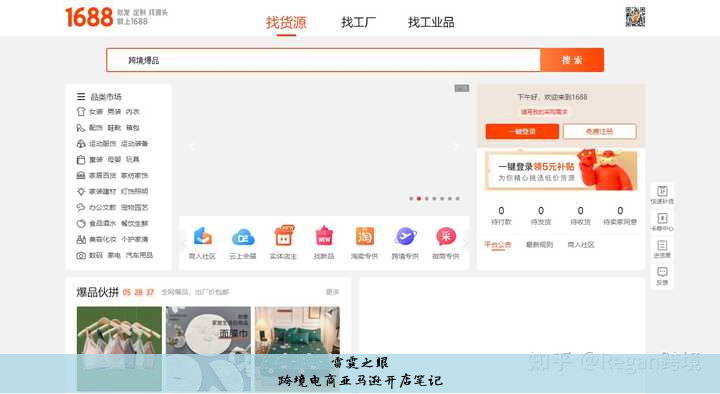Viewport: 720px width, 394px height.
Task: Open the 汽车用品 category link
Action: coord(139,255)
